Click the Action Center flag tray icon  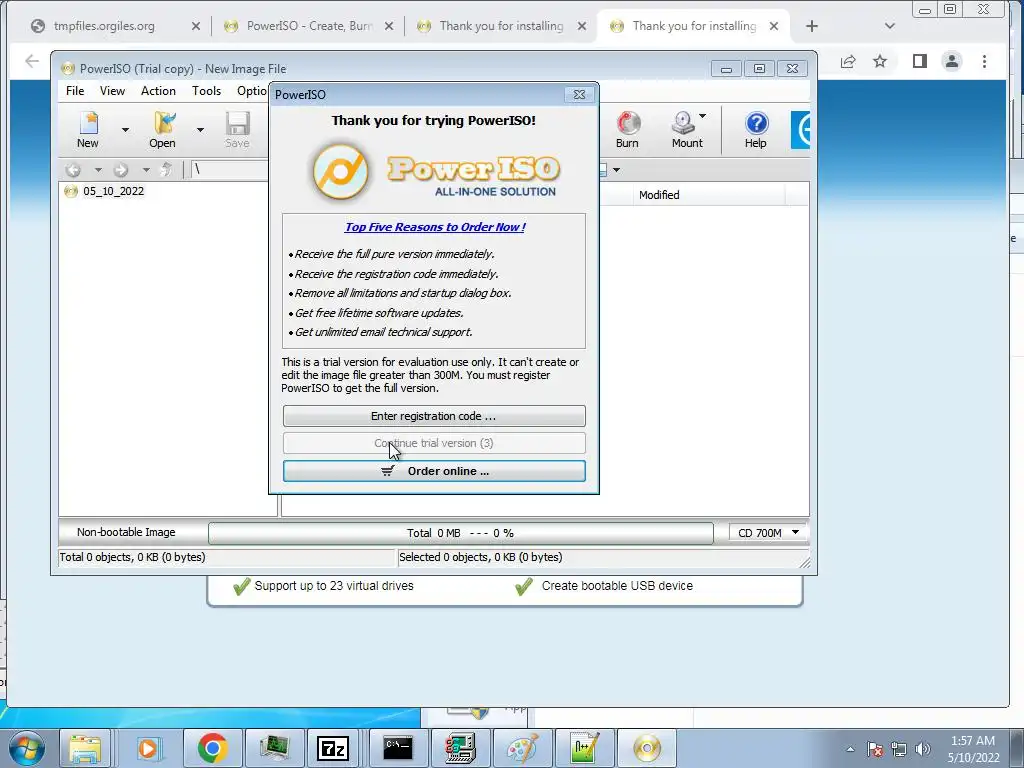(x=875, y=749)
